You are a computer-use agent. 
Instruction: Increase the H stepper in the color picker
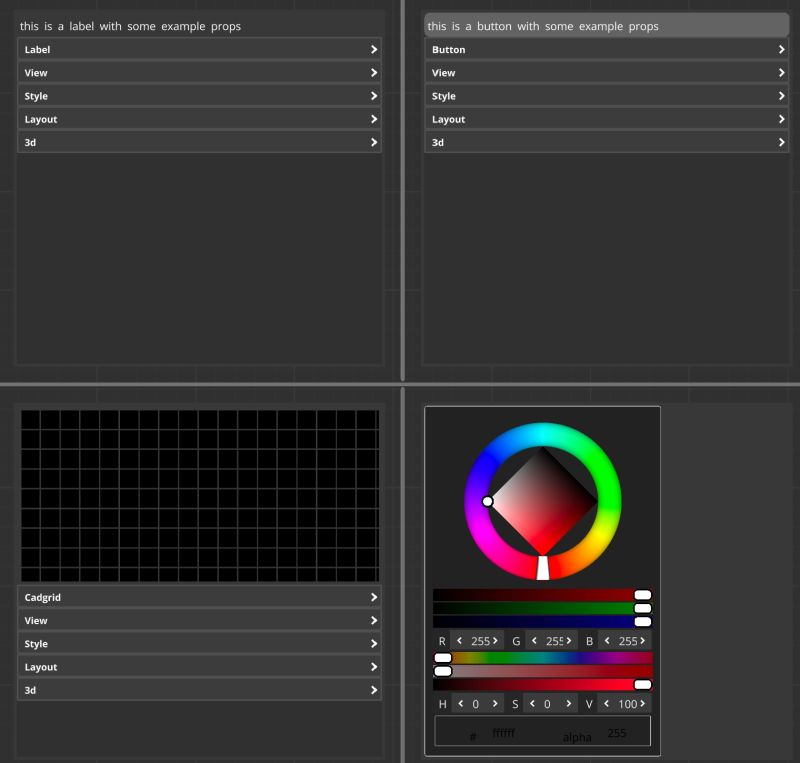point(495,704)
